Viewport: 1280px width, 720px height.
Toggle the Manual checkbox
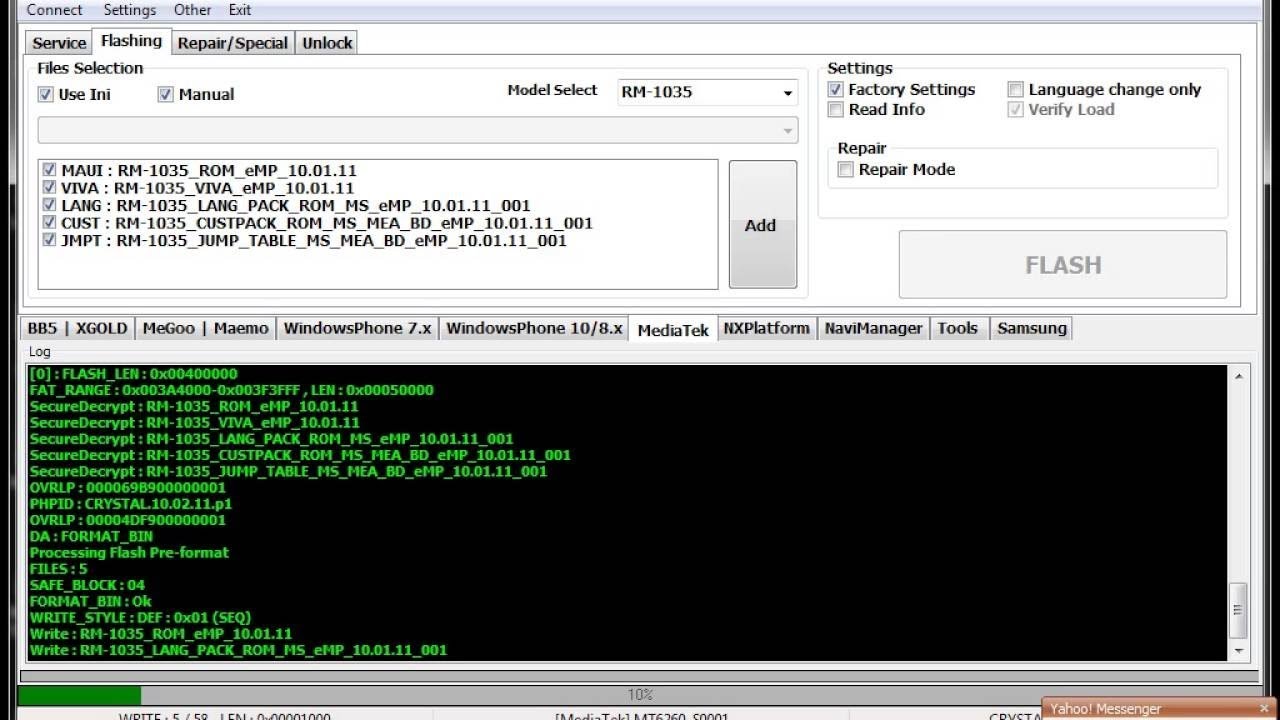click(x=165, y=94)
